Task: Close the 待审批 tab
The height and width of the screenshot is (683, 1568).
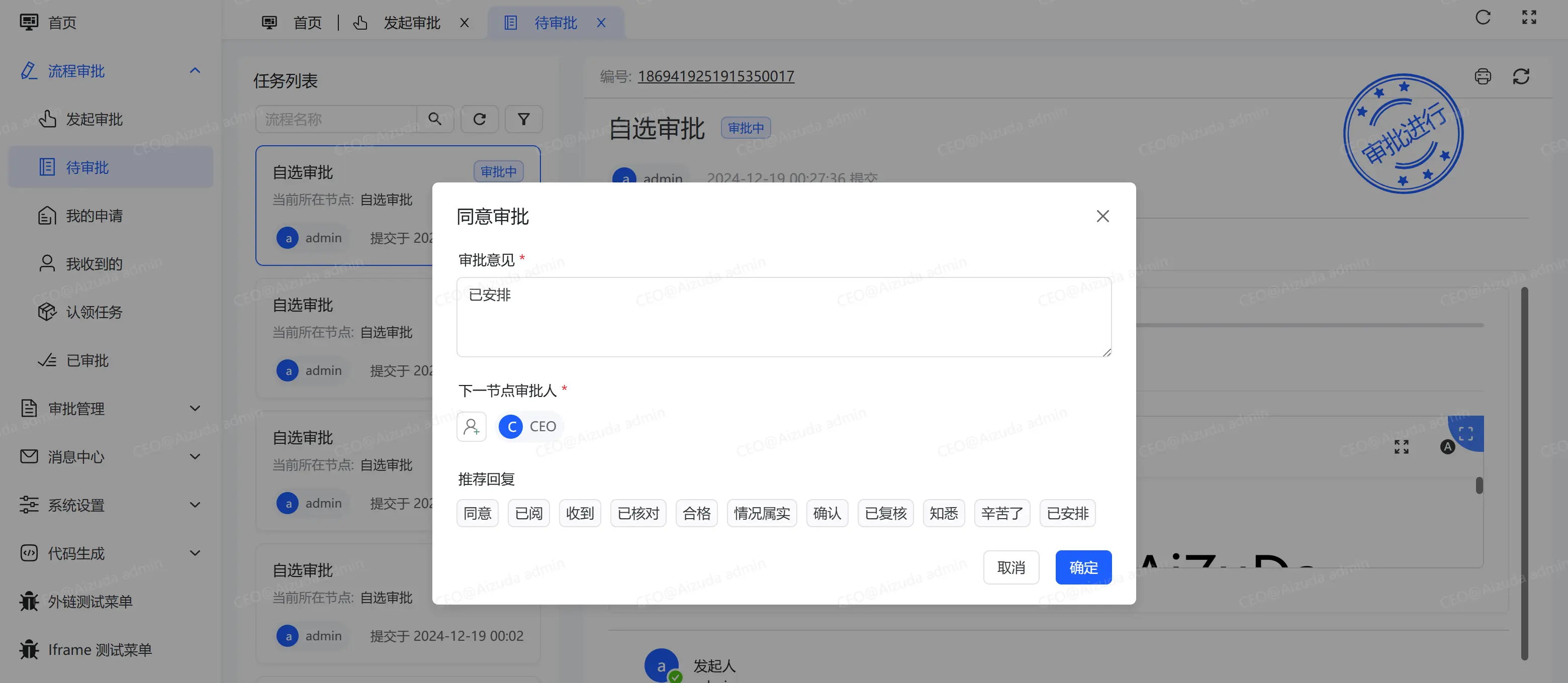Action: click(x=601, y=23)
